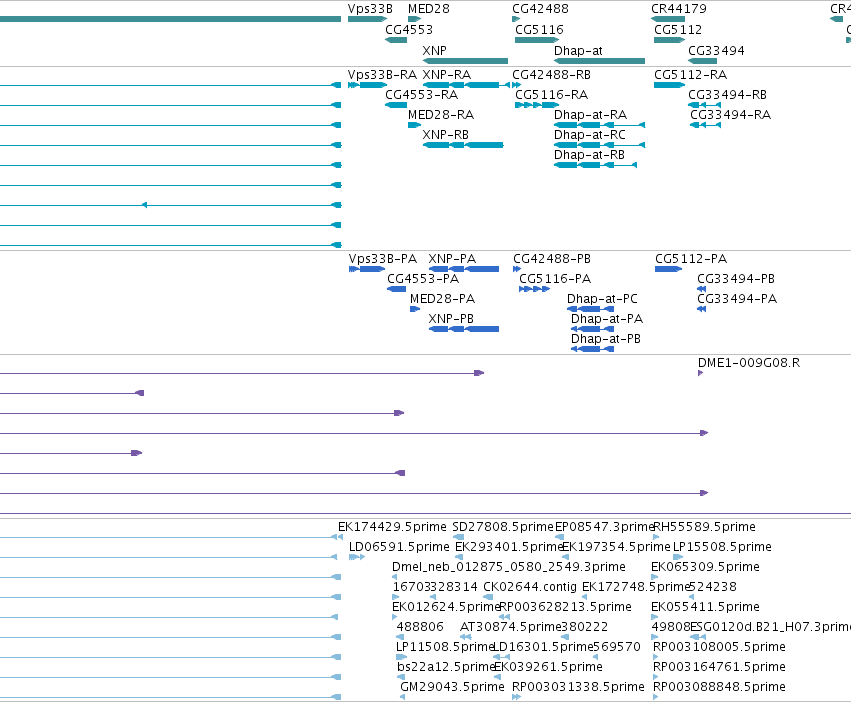Select transcript Dhap-at-RA label
The width and height of the screenshot is (851, 702).
[x=590, y=115]
